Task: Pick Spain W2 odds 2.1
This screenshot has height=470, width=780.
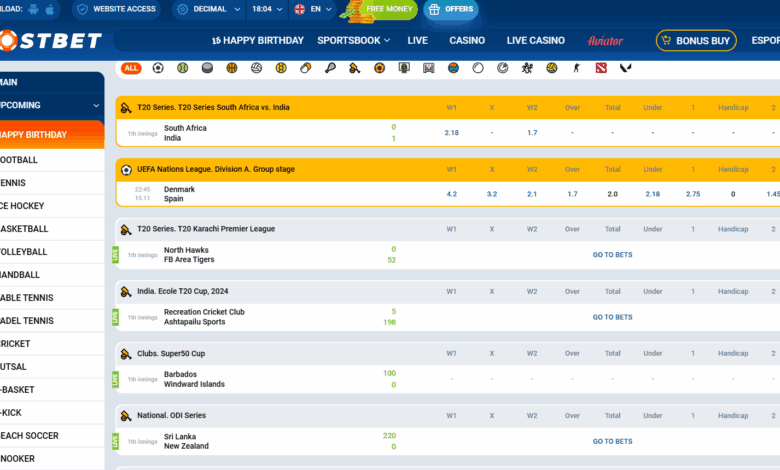Action: (532, 194)
